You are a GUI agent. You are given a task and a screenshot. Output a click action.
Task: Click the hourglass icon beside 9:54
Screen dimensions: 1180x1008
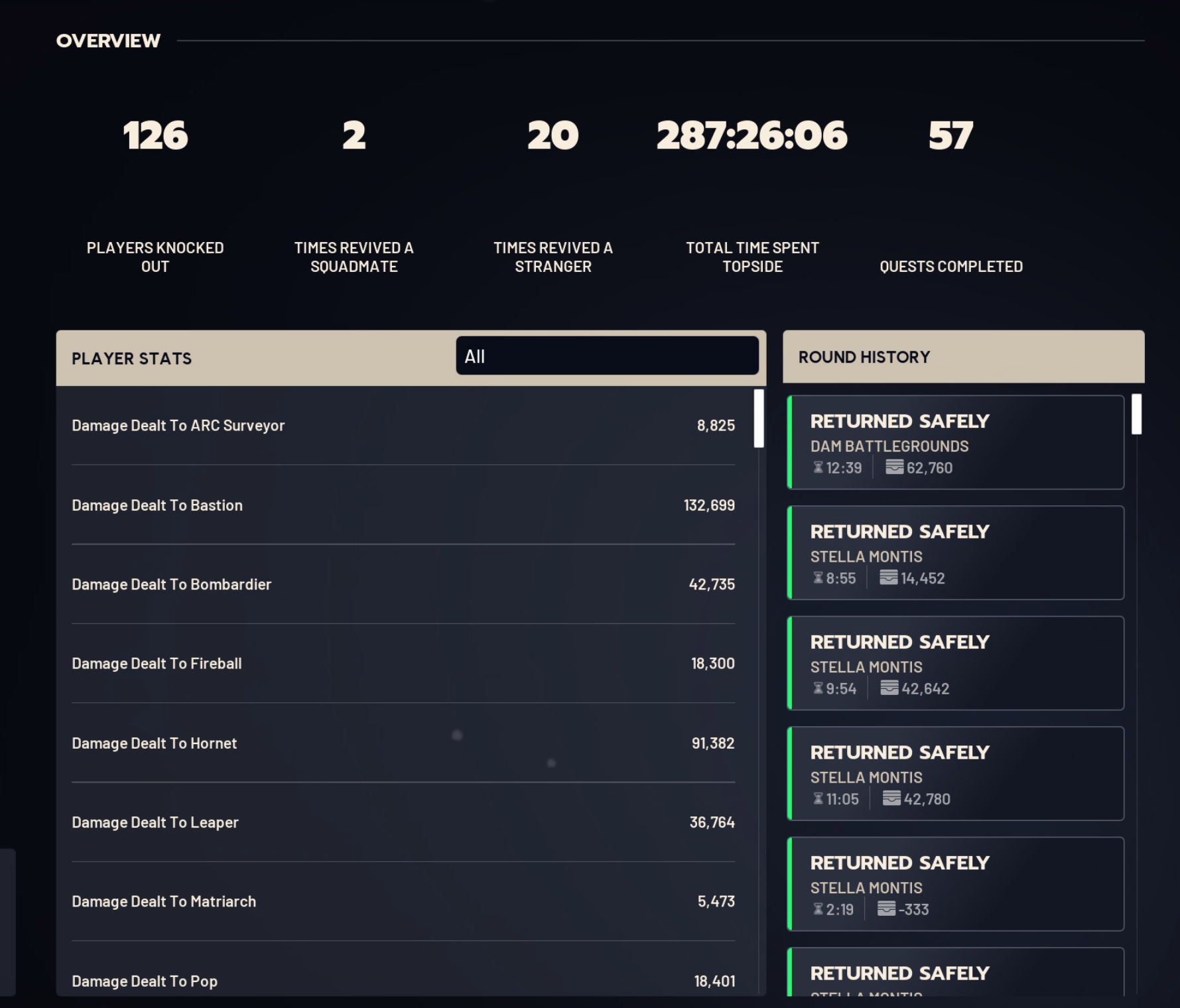coord(818,688)
